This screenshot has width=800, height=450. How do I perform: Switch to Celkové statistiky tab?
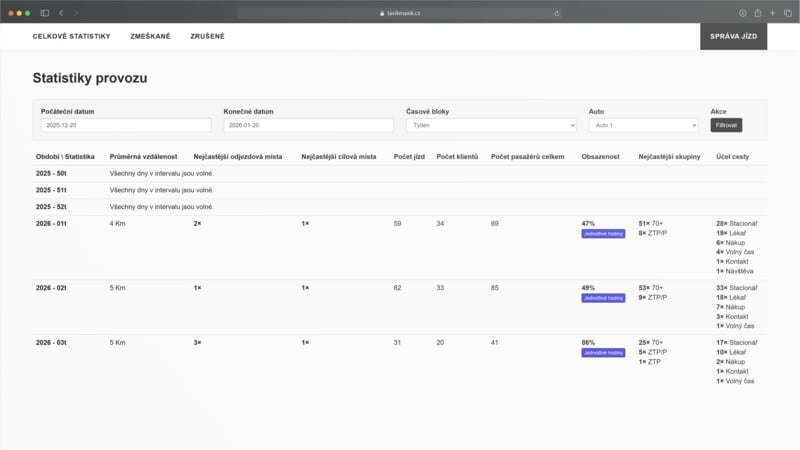click(71, 36)
